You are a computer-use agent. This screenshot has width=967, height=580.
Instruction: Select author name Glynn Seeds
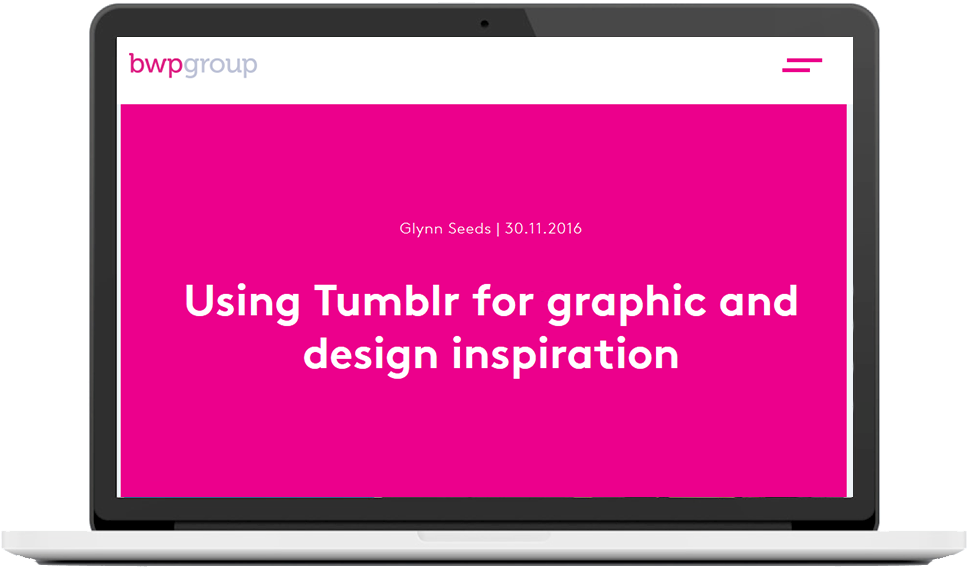(x=445, y=229)
